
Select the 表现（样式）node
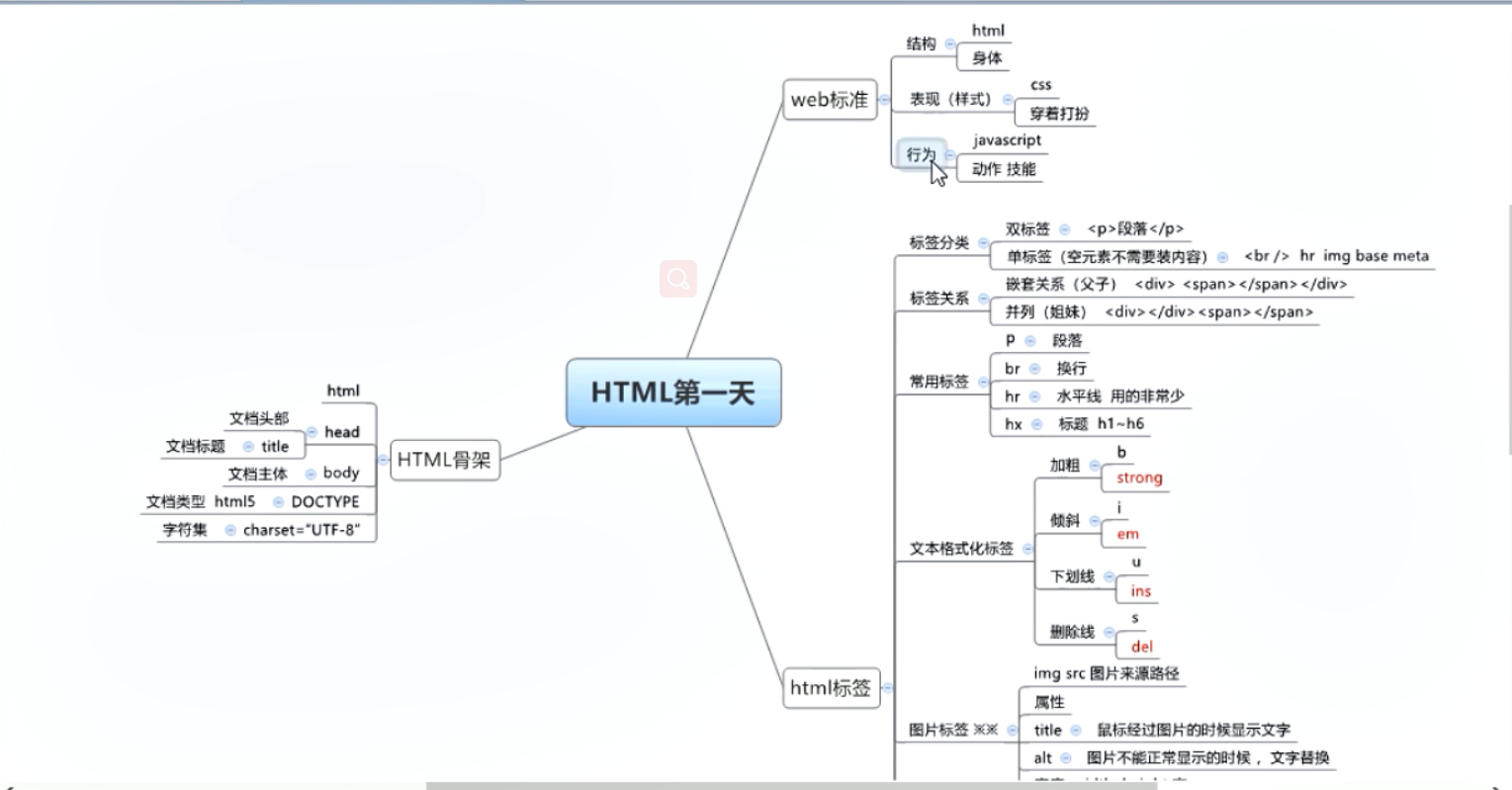[x=951, y=99]
